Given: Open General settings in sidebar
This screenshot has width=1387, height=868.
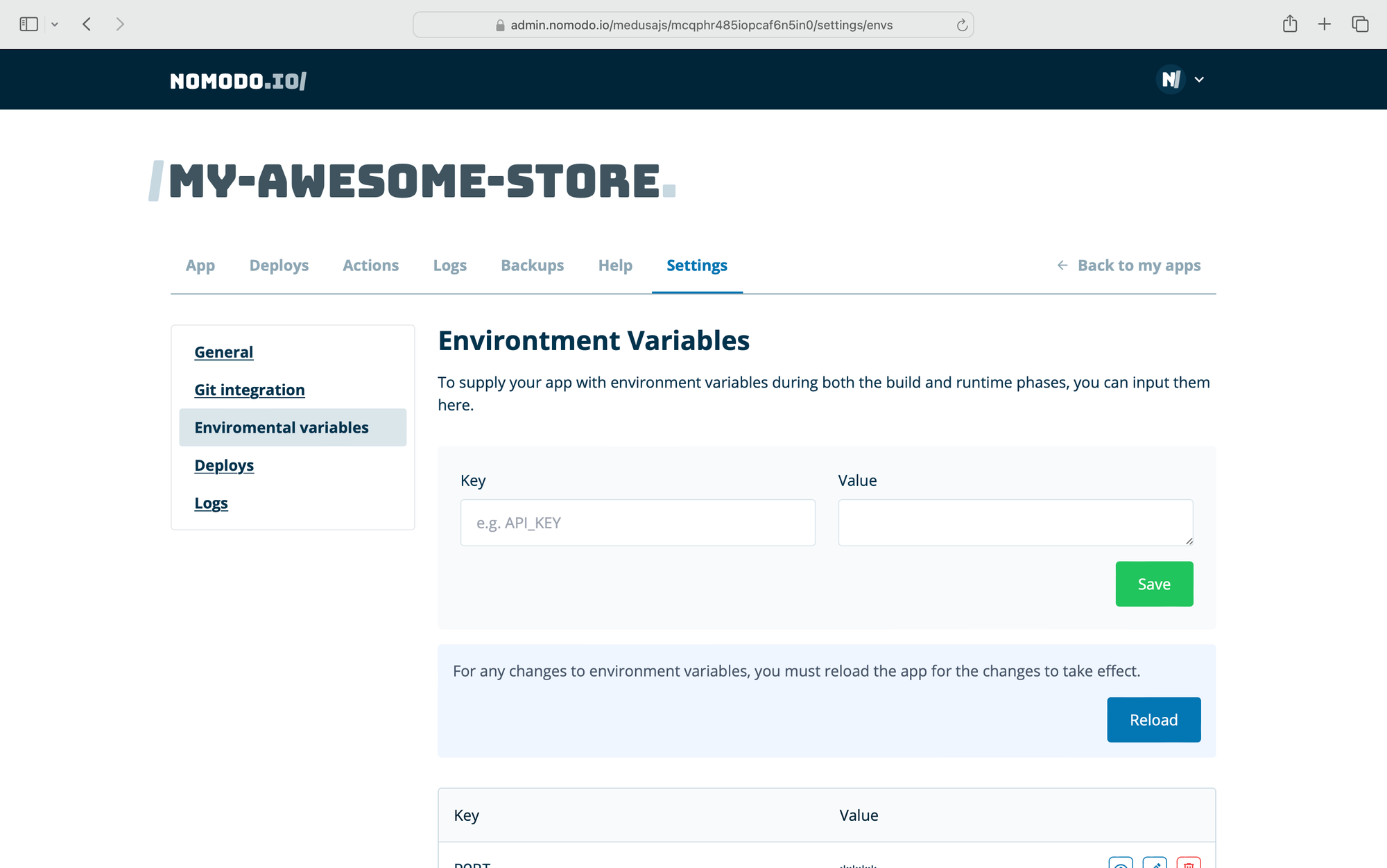Looking at the screenshot, I should pos(223,352).
